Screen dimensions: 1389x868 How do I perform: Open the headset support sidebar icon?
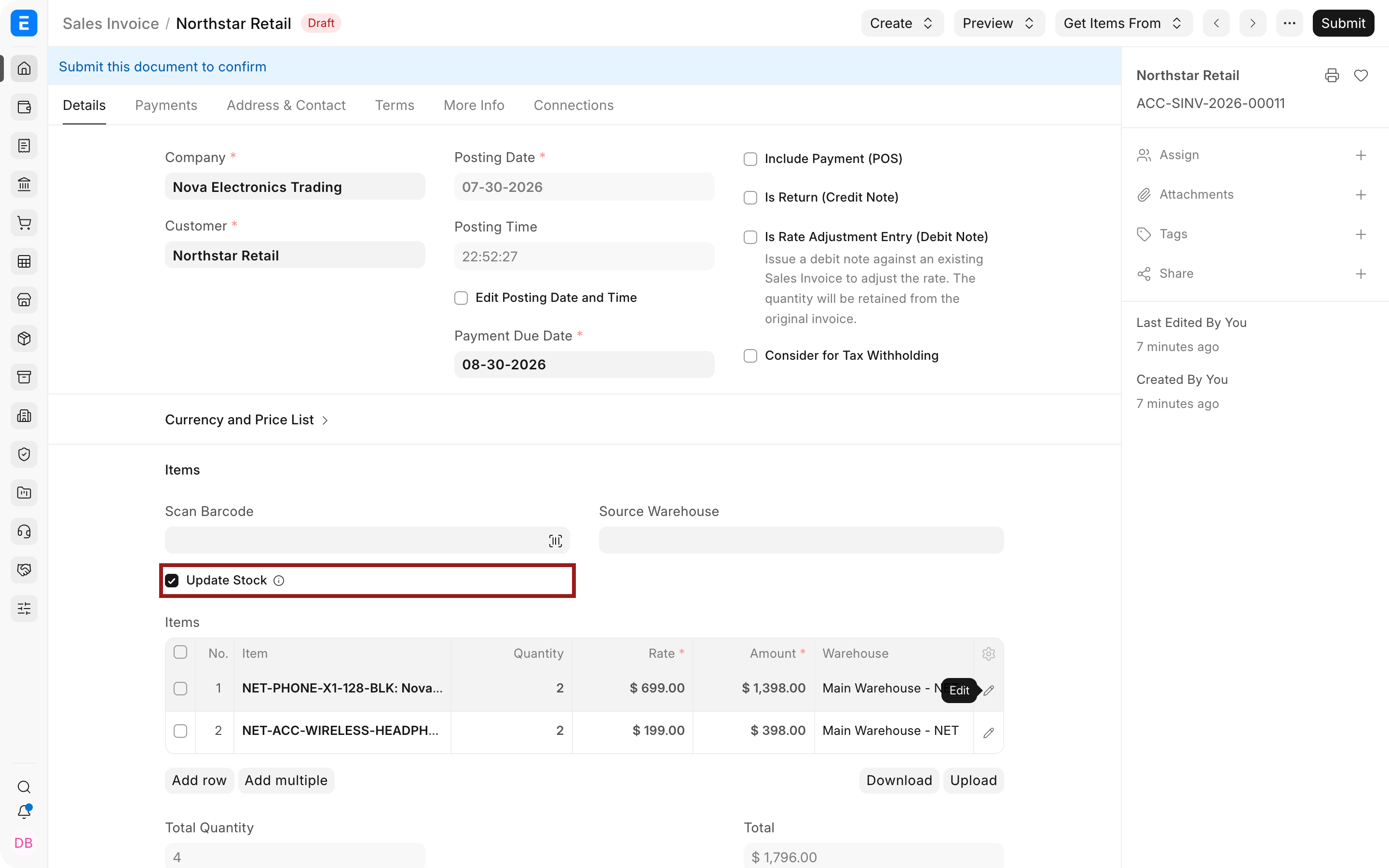24,531
